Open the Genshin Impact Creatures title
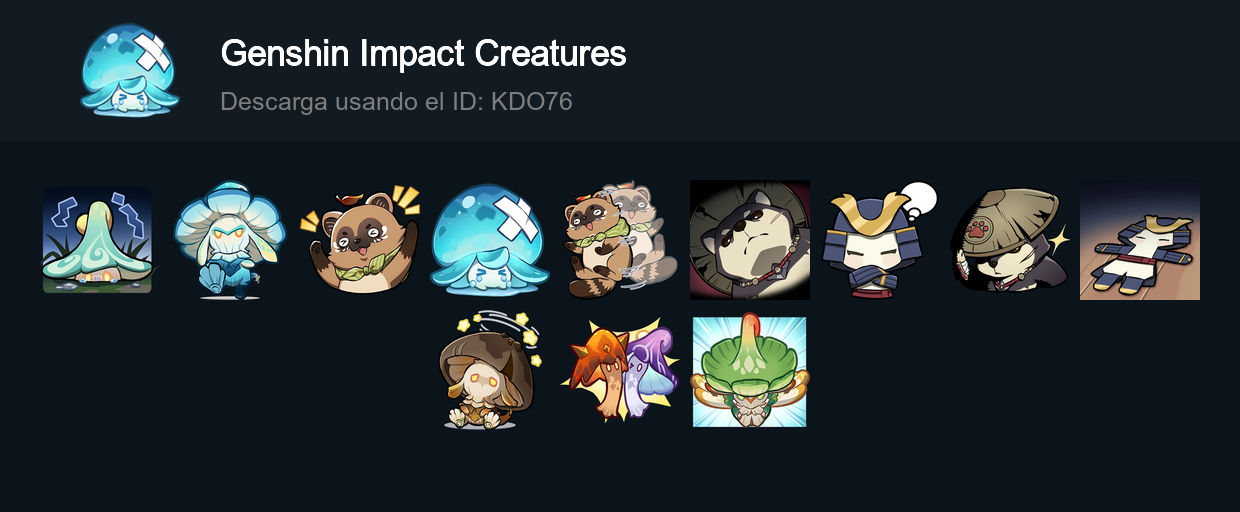This screenshot has width=1240, height=512. [423, 54]
